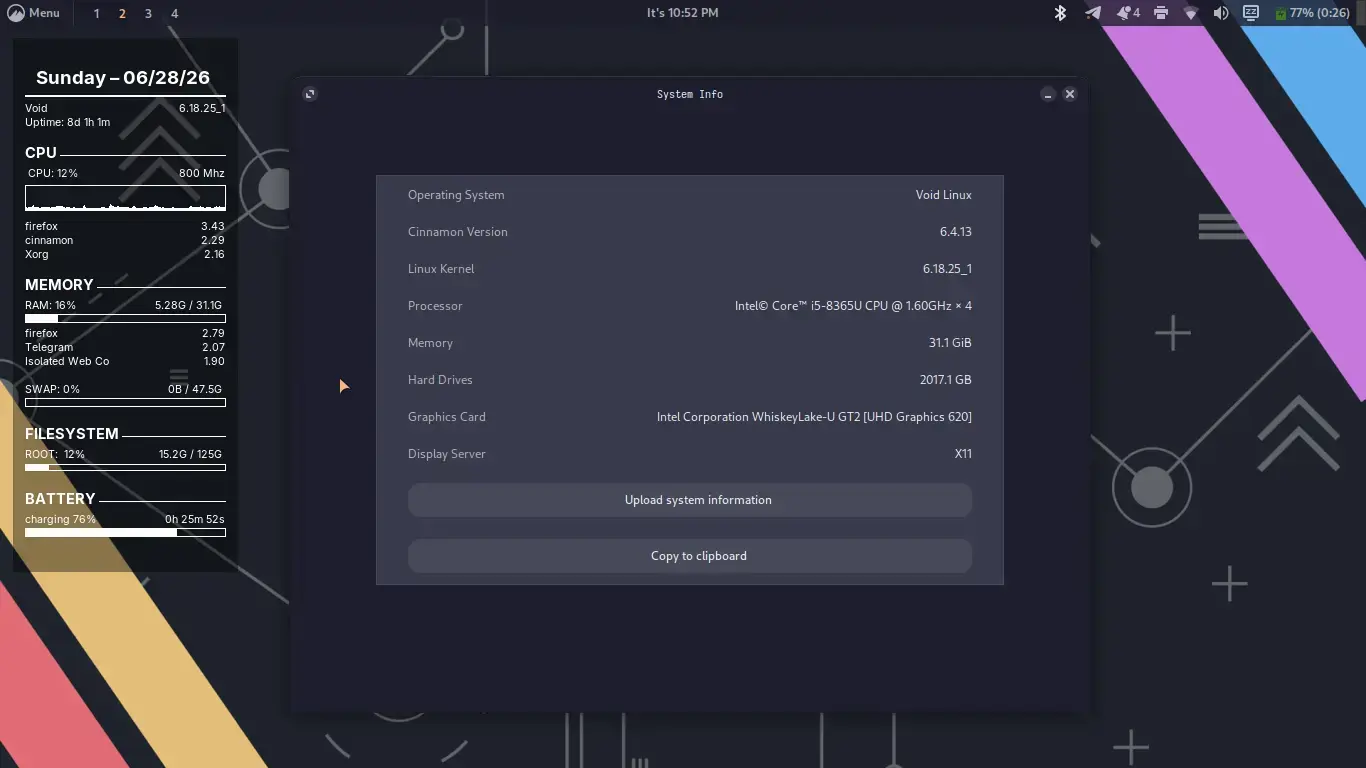Select the Linux Kernel label

[441, 269]
